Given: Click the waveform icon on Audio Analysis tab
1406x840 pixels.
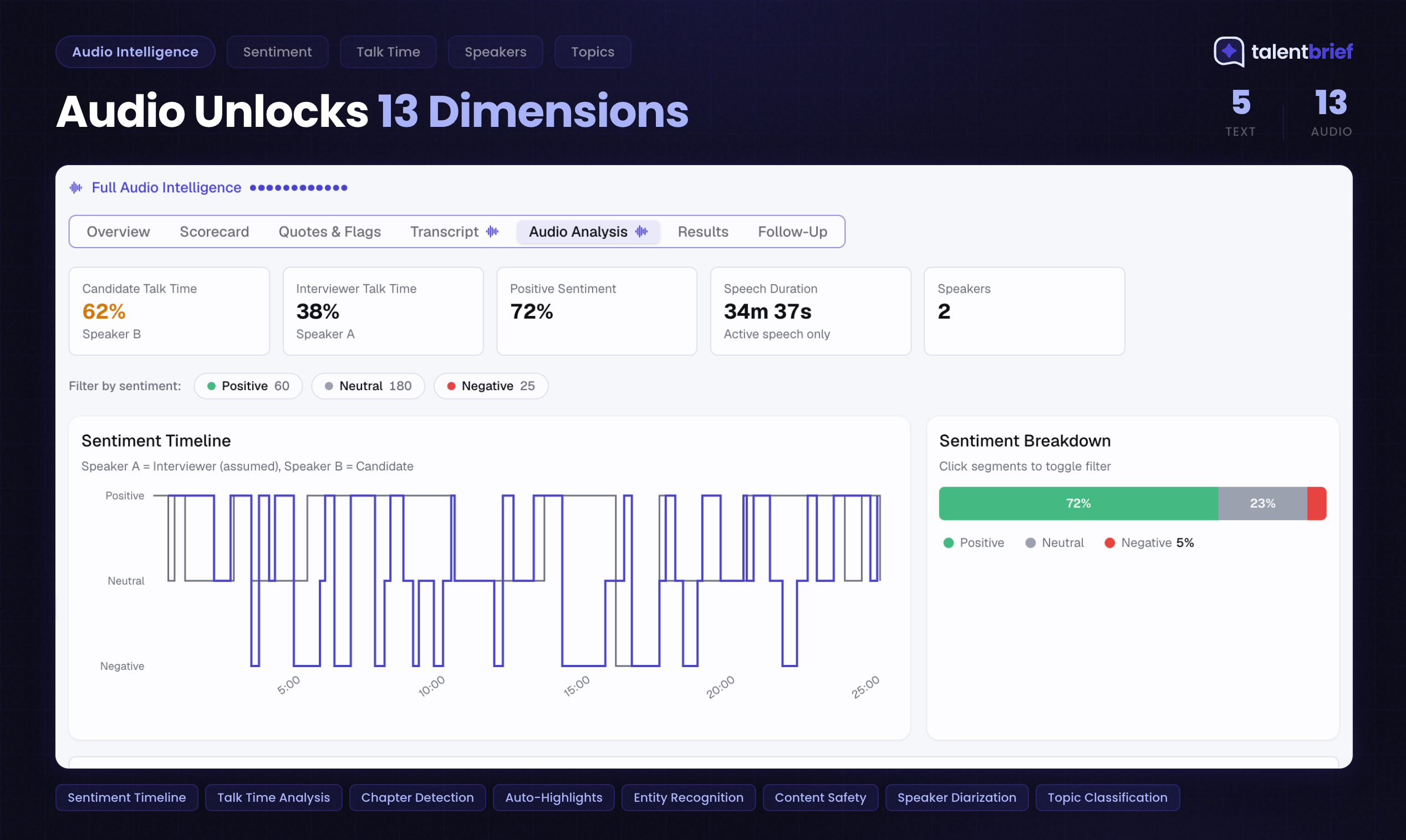Looking at the screenshot, I should [x=641, y=232].
